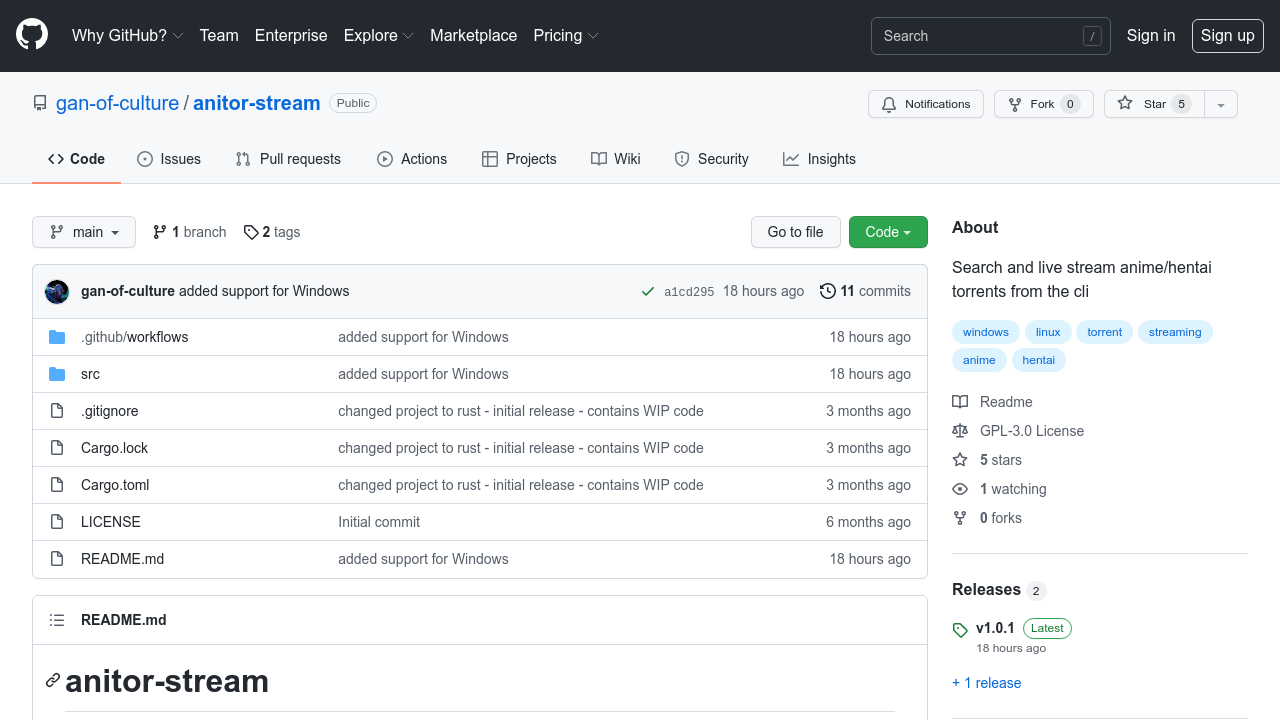
Task: Switch to the Security tab
Action: [x=711, y=159]
